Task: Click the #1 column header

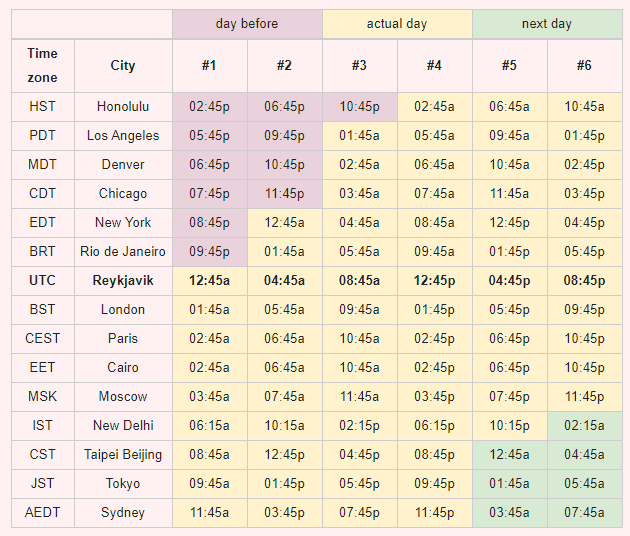Action: tap(209, 66)
